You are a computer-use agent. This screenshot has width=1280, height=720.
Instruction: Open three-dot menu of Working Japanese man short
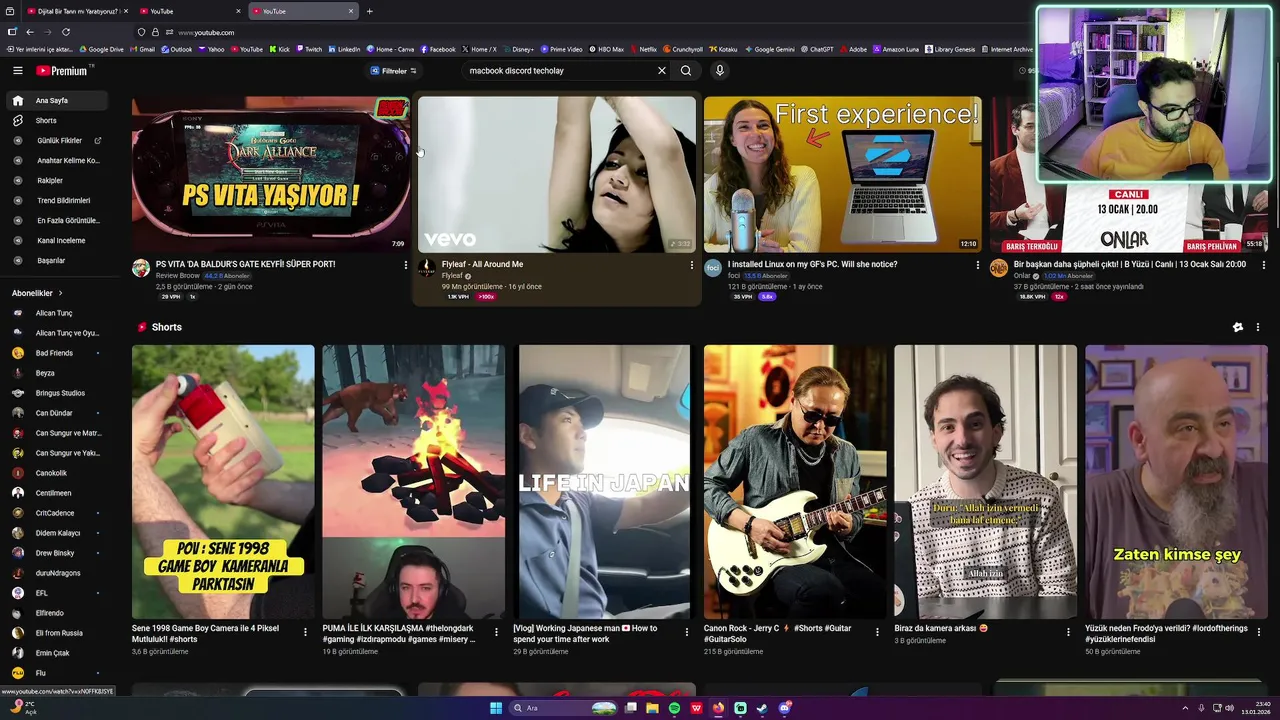coord(686,632)
